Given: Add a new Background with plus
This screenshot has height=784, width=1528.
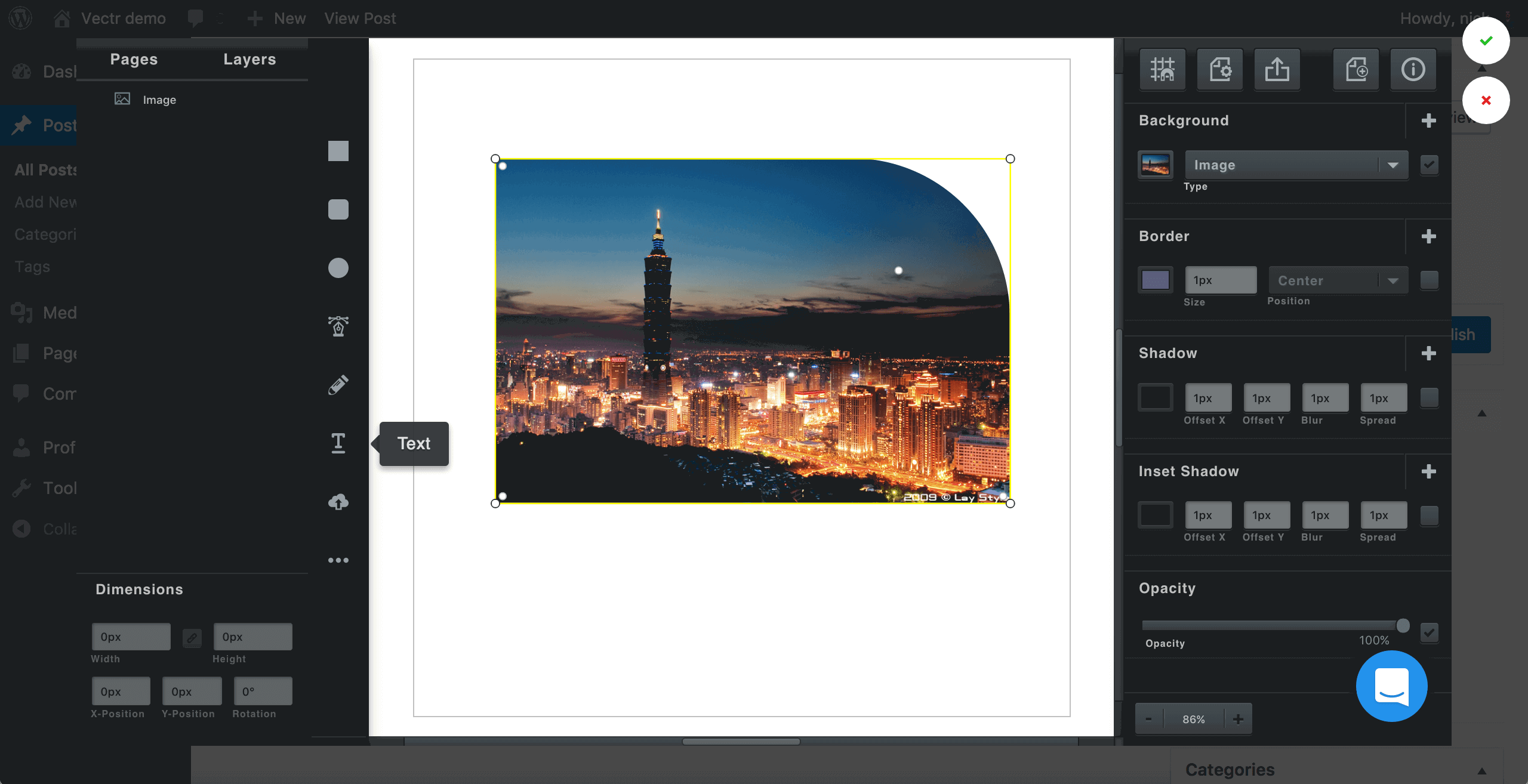Looking at the screenshot, I should tap(1429, 121).
